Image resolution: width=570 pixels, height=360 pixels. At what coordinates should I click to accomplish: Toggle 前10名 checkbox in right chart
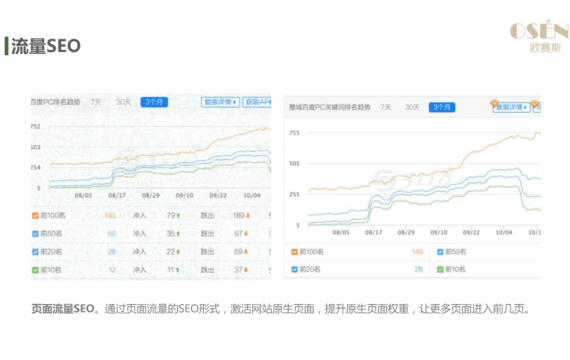click(x=440, y=269)
